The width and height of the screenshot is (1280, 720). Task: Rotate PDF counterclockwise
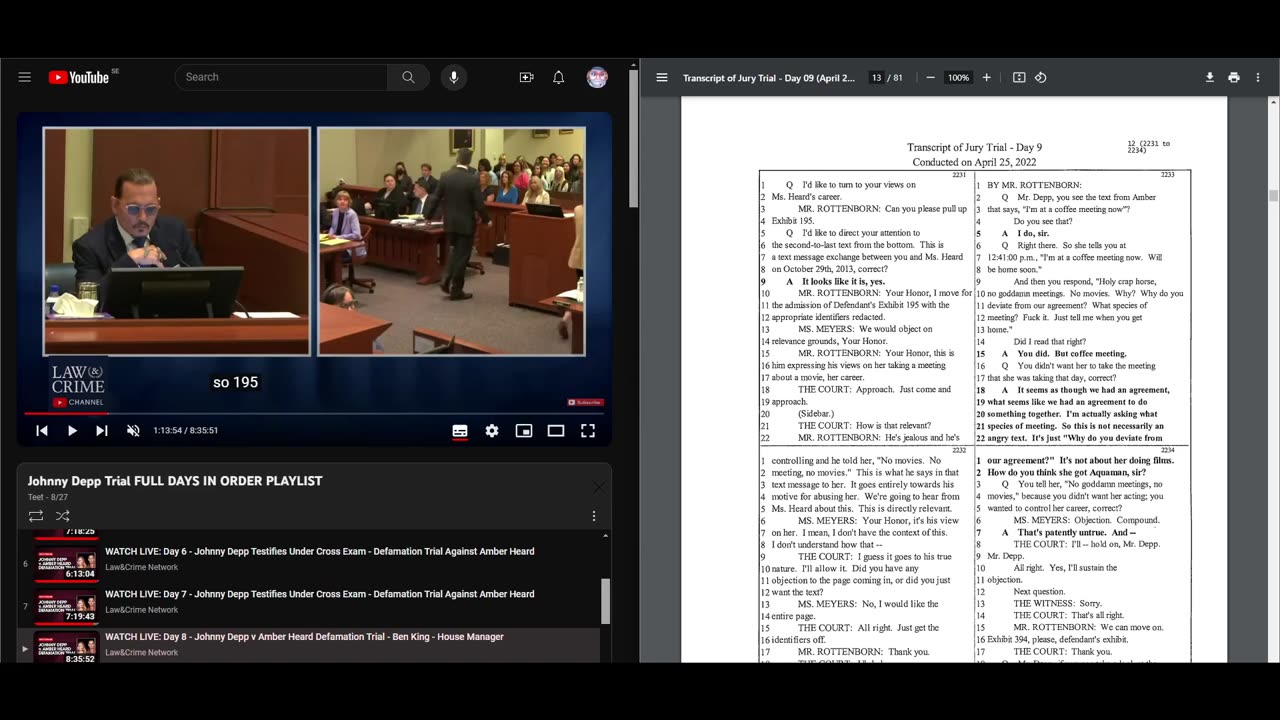coord(1040,77)
